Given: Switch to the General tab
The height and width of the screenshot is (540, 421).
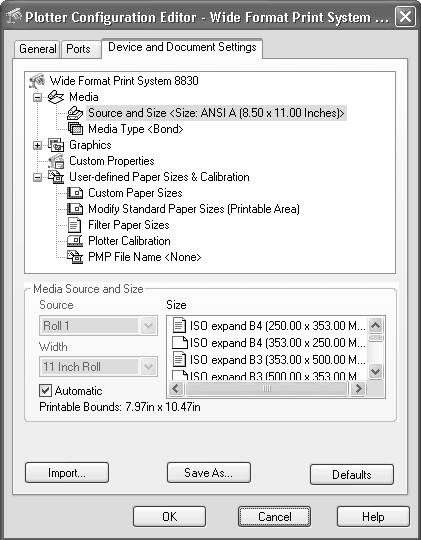Looking at the screenshot, I should [x=38, y=49].
